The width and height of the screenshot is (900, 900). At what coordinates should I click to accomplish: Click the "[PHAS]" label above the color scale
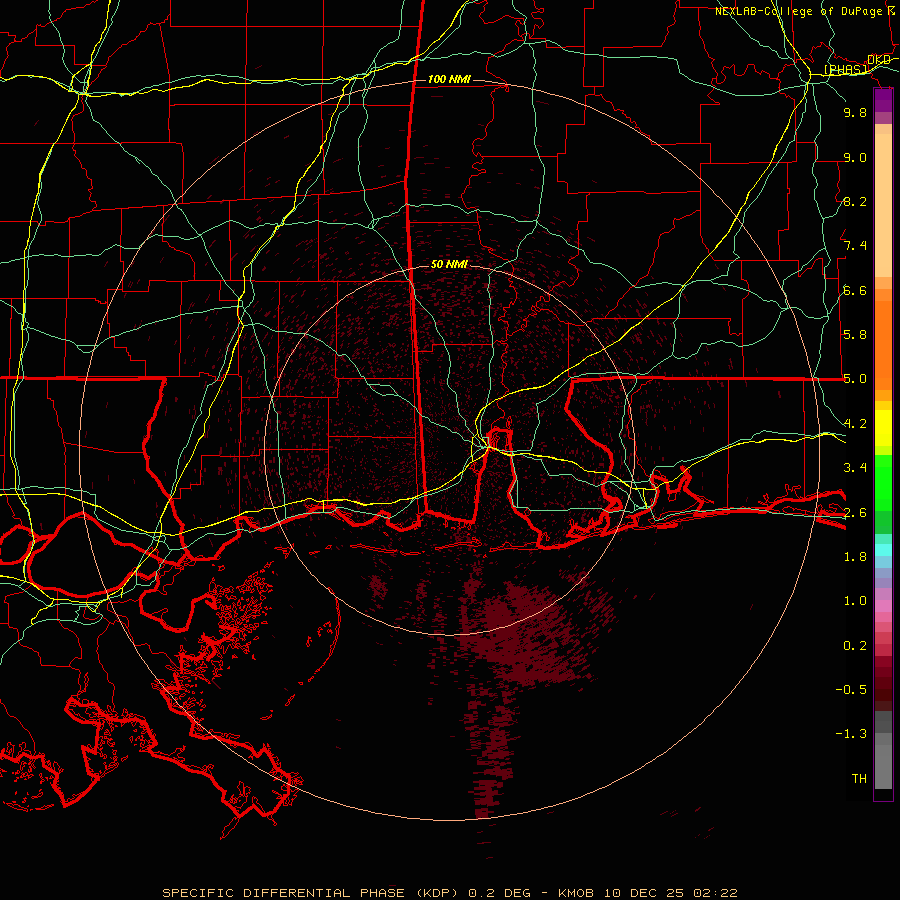tap(845, 70)
